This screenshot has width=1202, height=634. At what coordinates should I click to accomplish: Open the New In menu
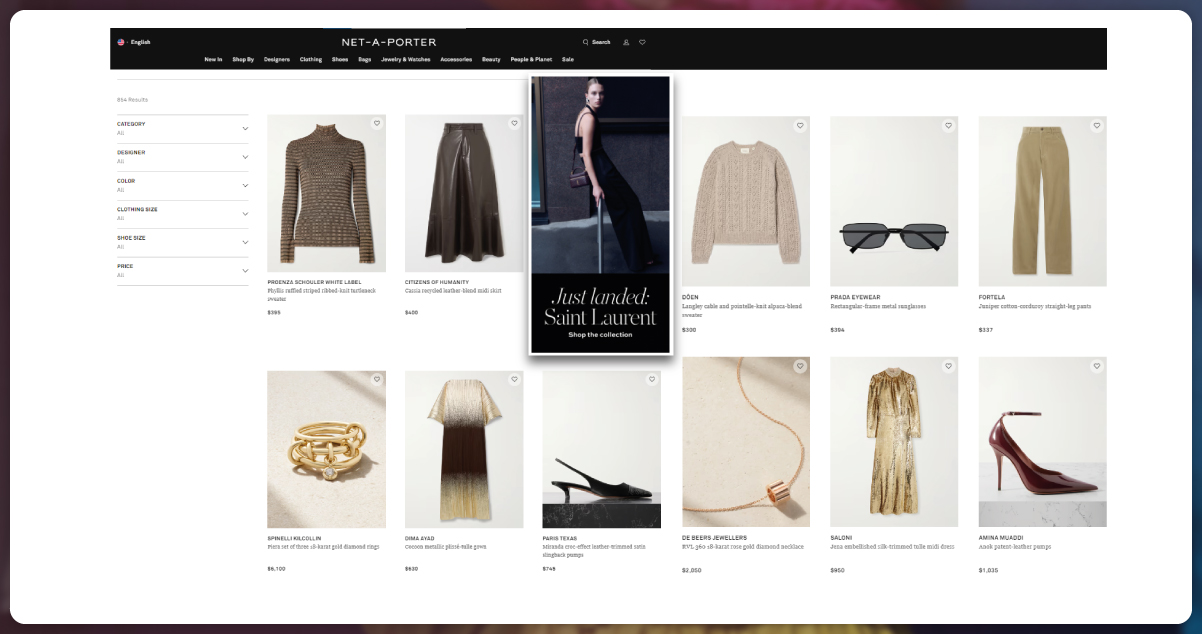pos(213,59)
